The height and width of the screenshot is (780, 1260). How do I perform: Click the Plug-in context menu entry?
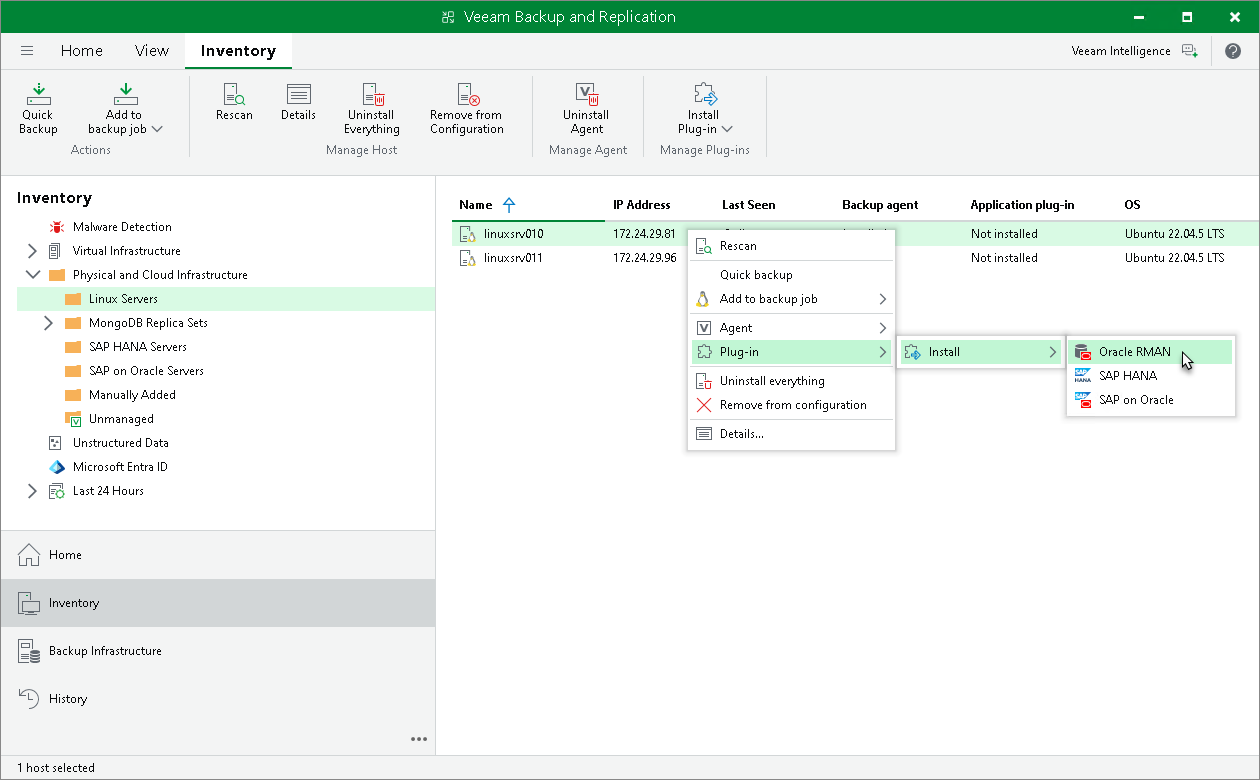point(791,352)
